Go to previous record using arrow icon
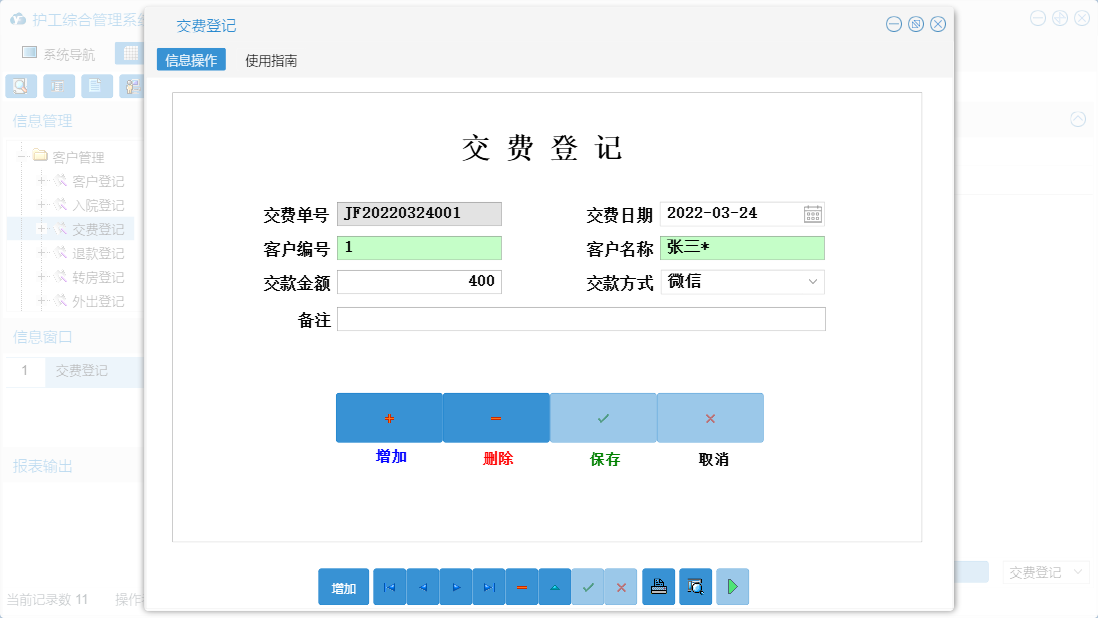The height and width of the screenshot is (618, 1098). [422, 587]
